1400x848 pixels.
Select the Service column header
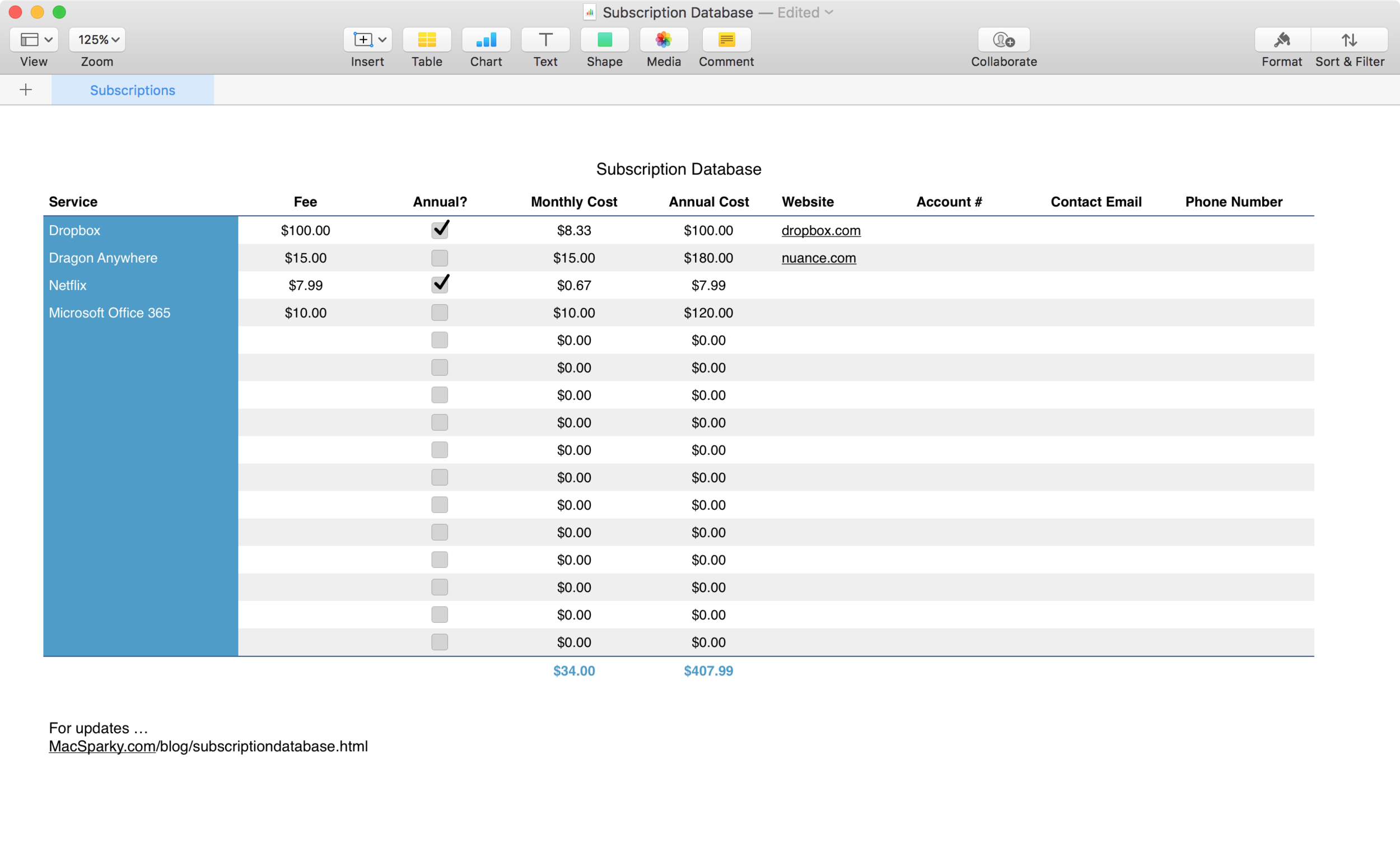point(73,202)
